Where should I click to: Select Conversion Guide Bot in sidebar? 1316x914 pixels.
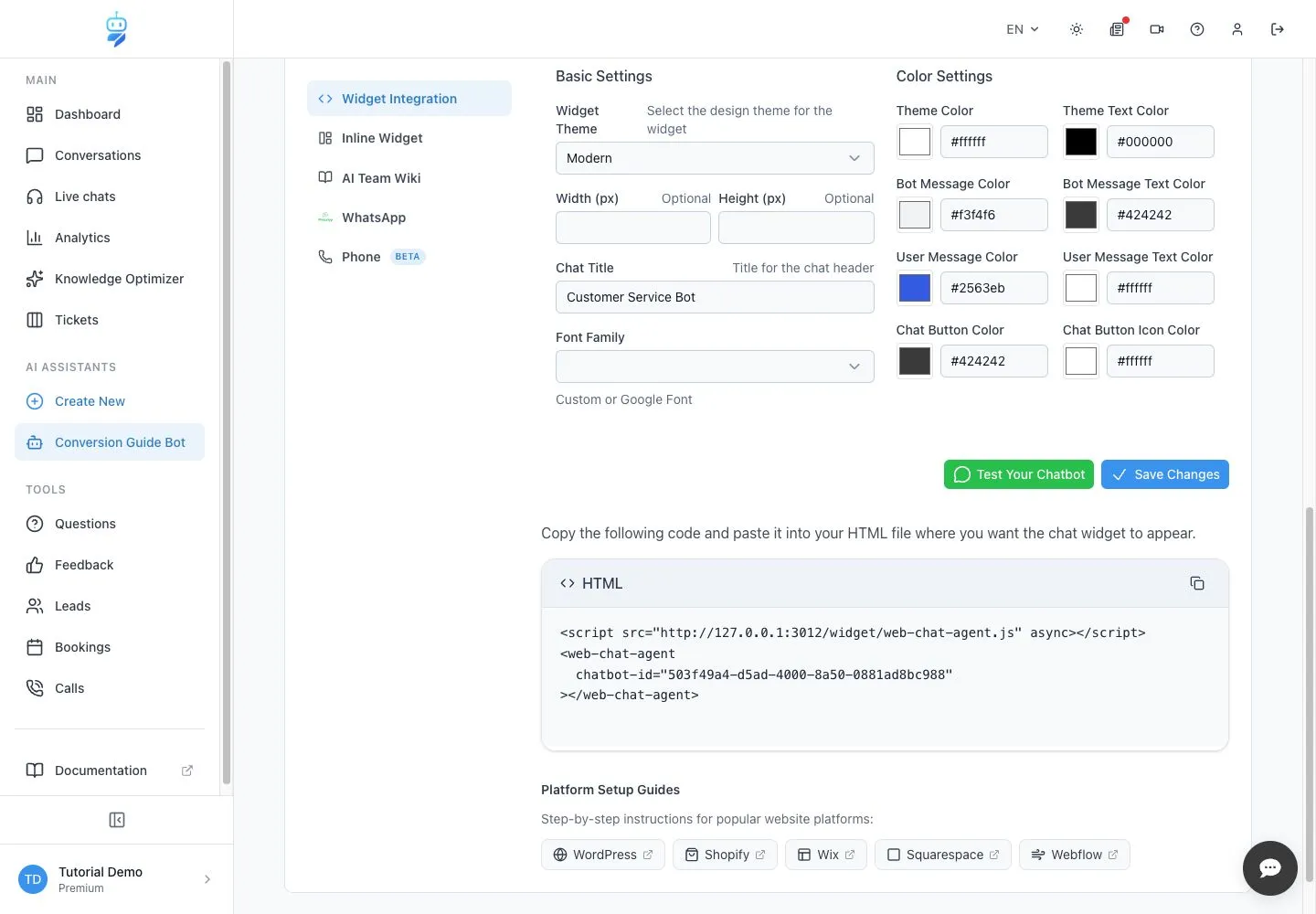pyautogui.click(x=110, y=442)
